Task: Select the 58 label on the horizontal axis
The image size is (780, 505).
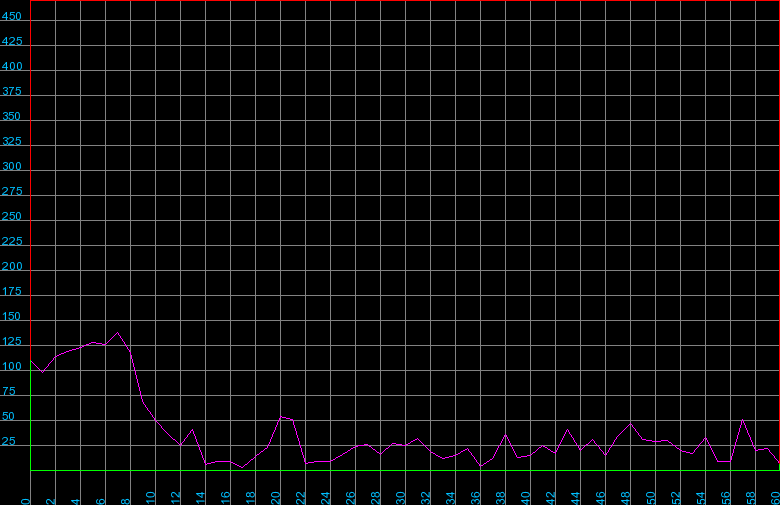Action: click(751, 498)
